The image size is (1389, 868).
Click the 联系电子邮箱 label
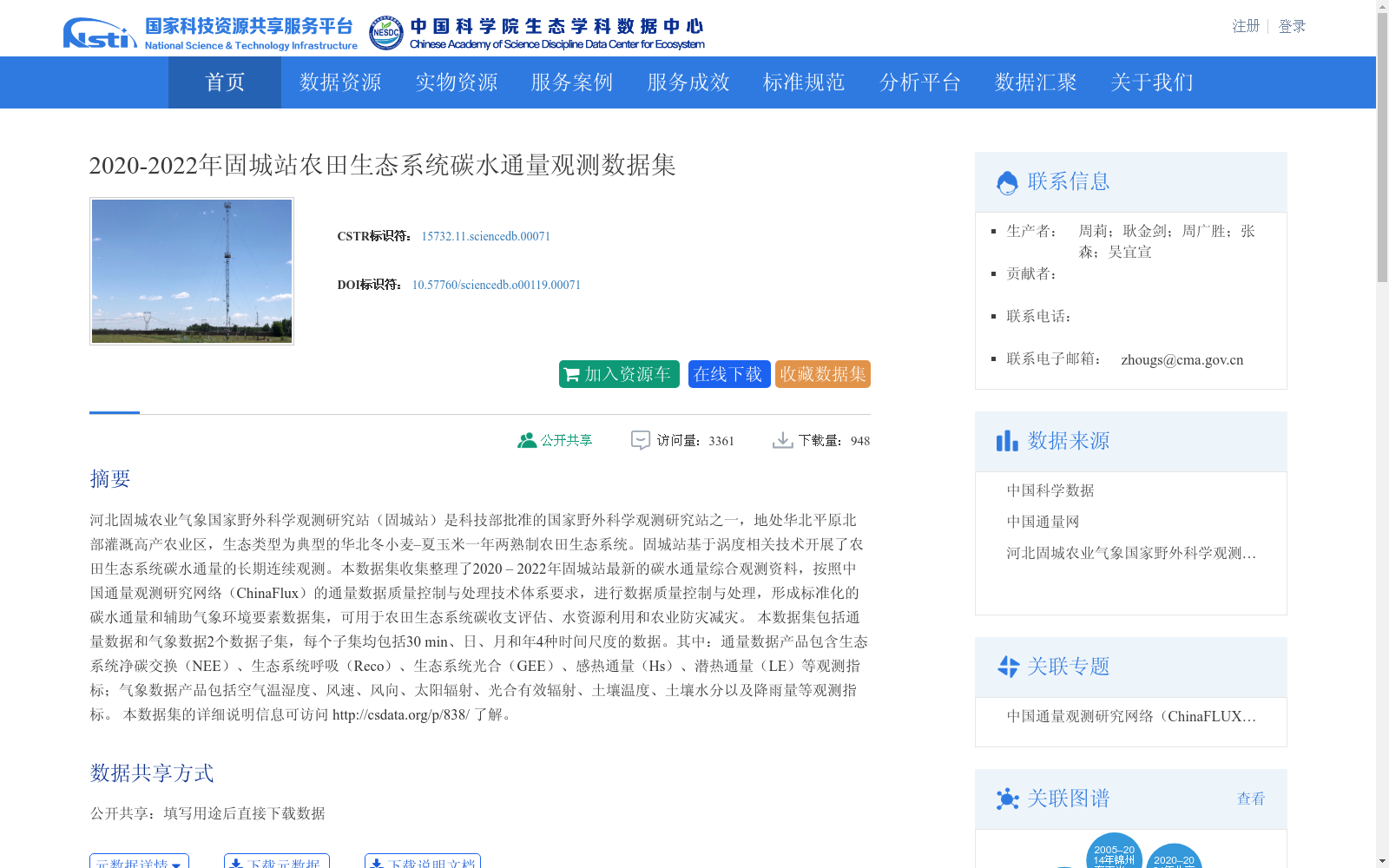[1054, 359]
